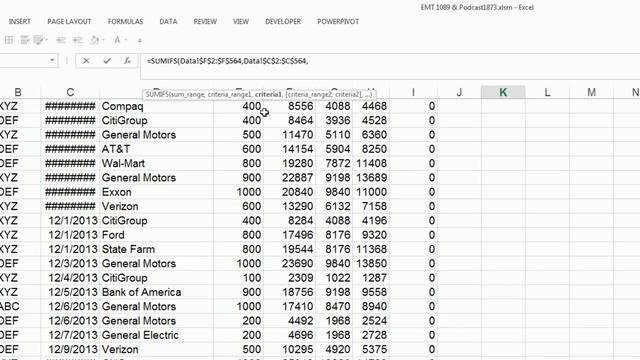The image size is (640, 360).
Task: Select column L header
Action: pos(547,92)
